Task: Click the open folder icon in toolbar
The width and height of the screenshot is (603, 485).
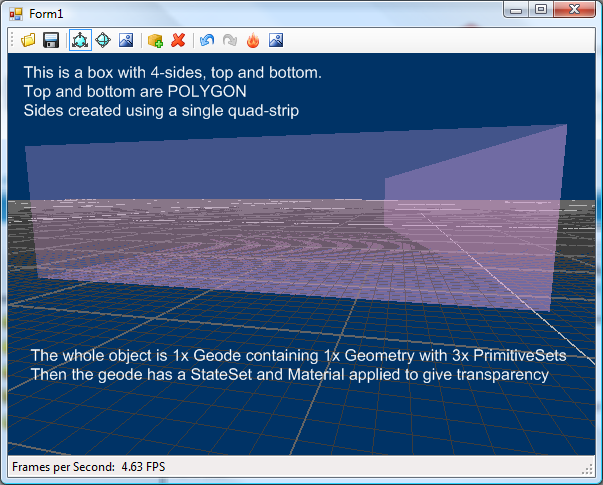Action: [x=28, y=40]
